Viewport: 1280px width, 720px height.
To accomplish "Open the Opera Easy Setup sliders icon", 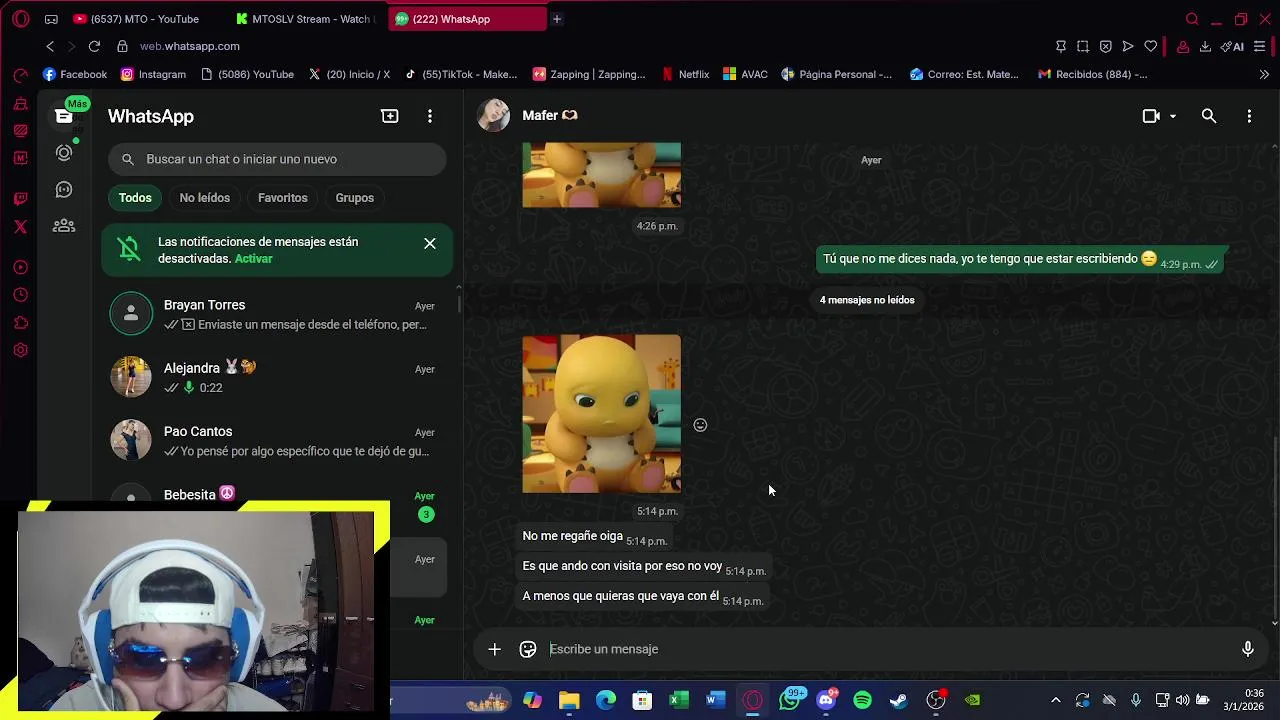I will 1260,46.
